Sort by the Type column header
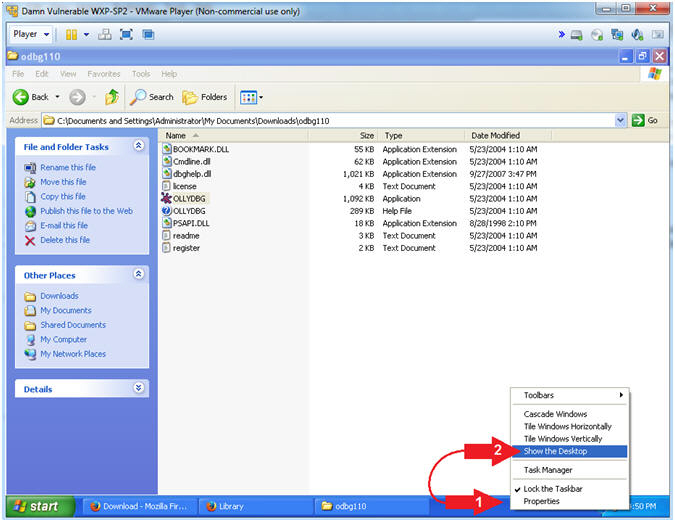675x522 pixels. [x=421, y=136]
